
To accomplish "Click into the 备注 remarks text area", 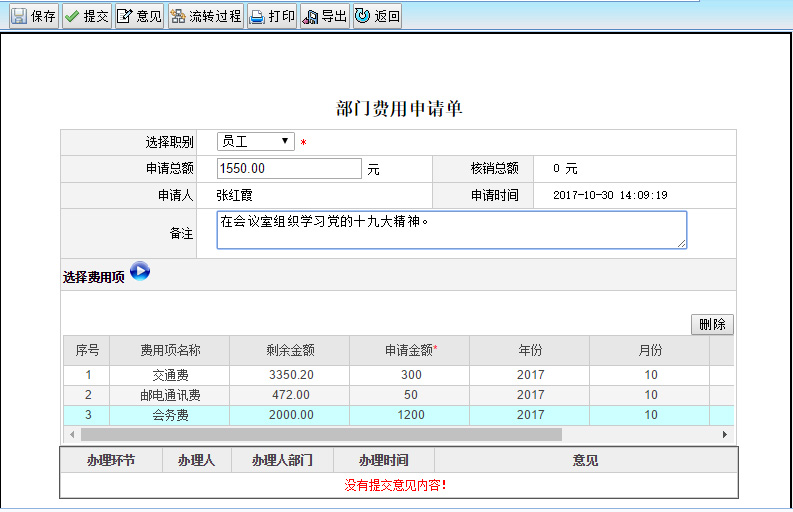I will [451, 229].
